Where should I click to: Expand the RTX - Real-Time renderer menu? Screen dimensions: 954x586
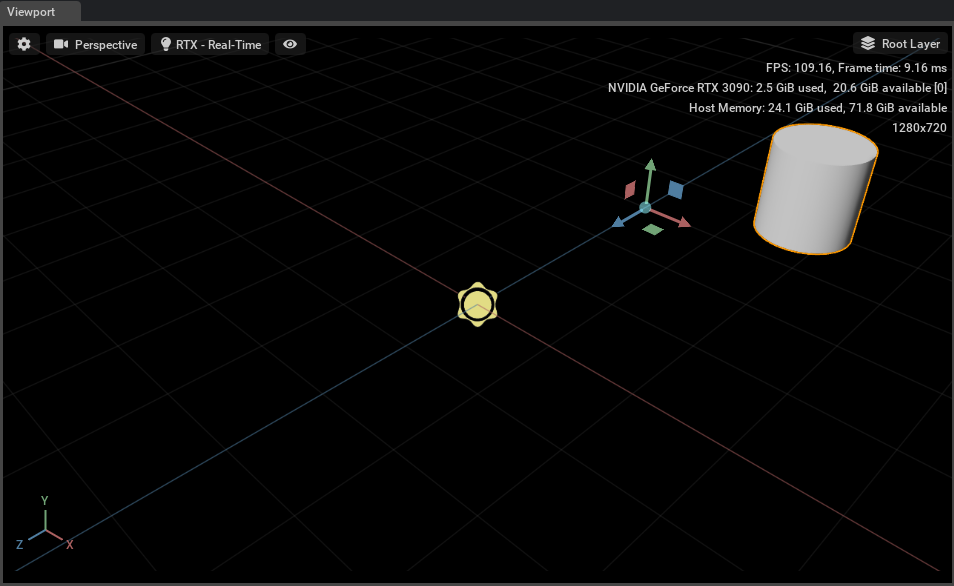tap(210, 44)
